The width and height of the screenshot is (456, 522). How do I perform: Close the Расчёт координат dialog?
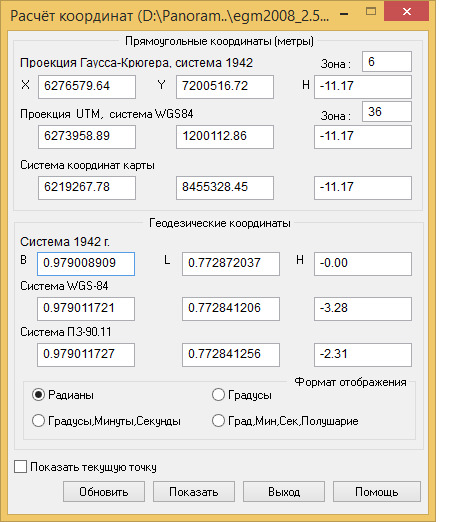406,12
